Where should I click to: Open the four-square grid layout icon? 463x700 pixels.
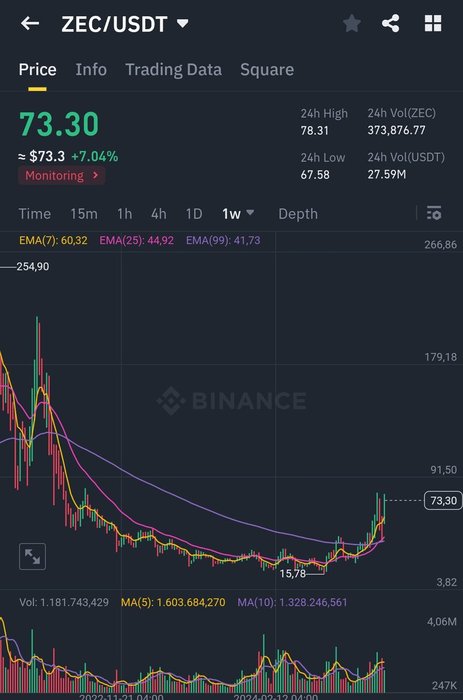433,23
